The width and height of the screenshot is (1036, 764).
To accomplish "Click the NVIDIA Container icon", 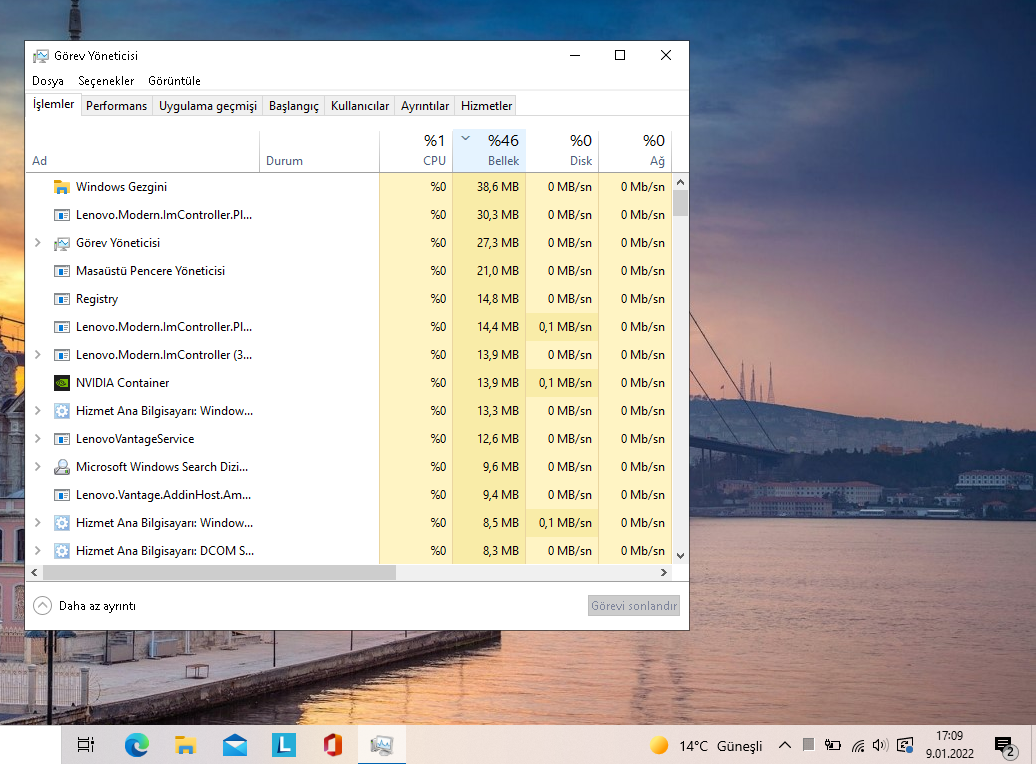I will coord(61,383).
